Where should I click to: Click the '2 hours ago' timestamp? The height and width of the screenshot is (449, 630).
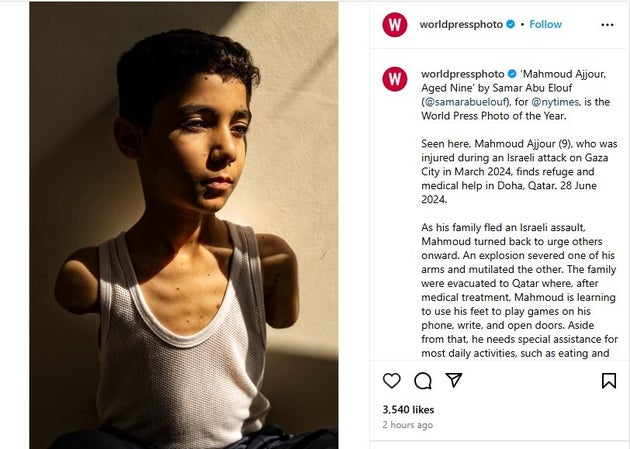407,425
